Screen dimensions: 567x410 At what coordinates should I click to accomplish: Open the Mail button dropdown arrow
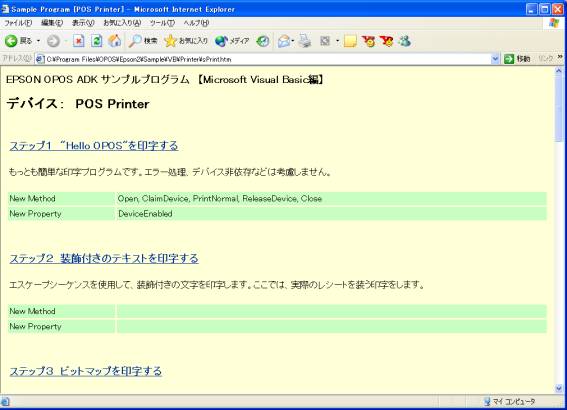(x=293, y=41)
